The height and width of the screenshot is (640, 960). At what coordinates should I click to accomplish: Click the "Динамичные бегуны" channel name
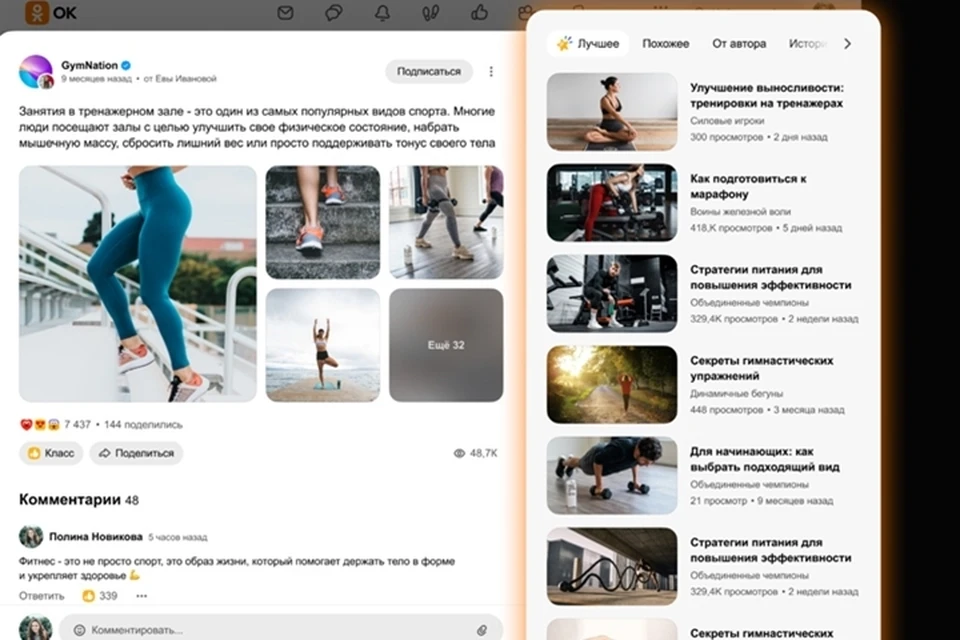pos(737,393)
